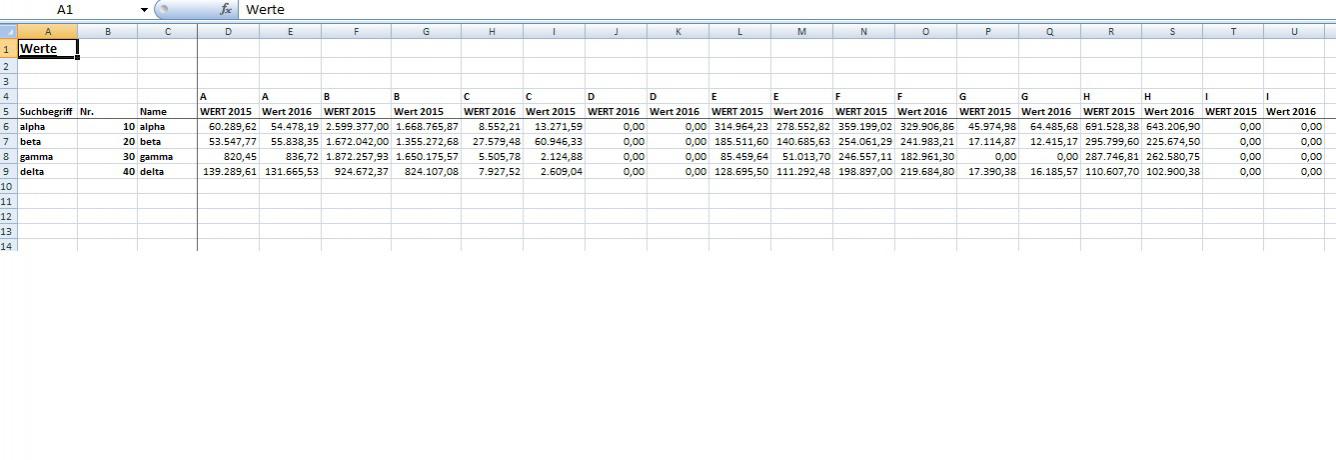Select column U header

point(1295,32)
